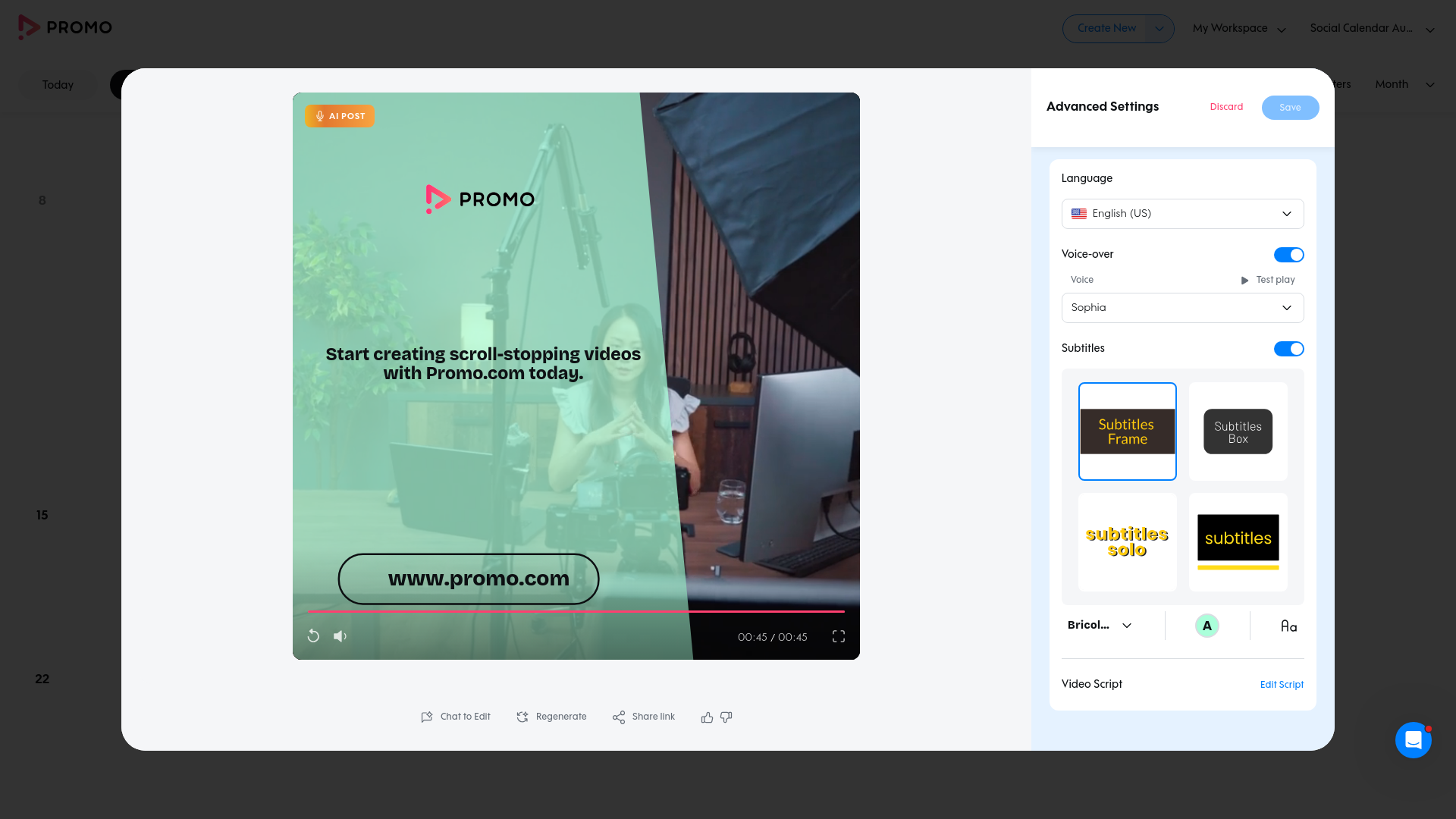
Task: Click Edit Script link
Action: (x=1282, y=685)
